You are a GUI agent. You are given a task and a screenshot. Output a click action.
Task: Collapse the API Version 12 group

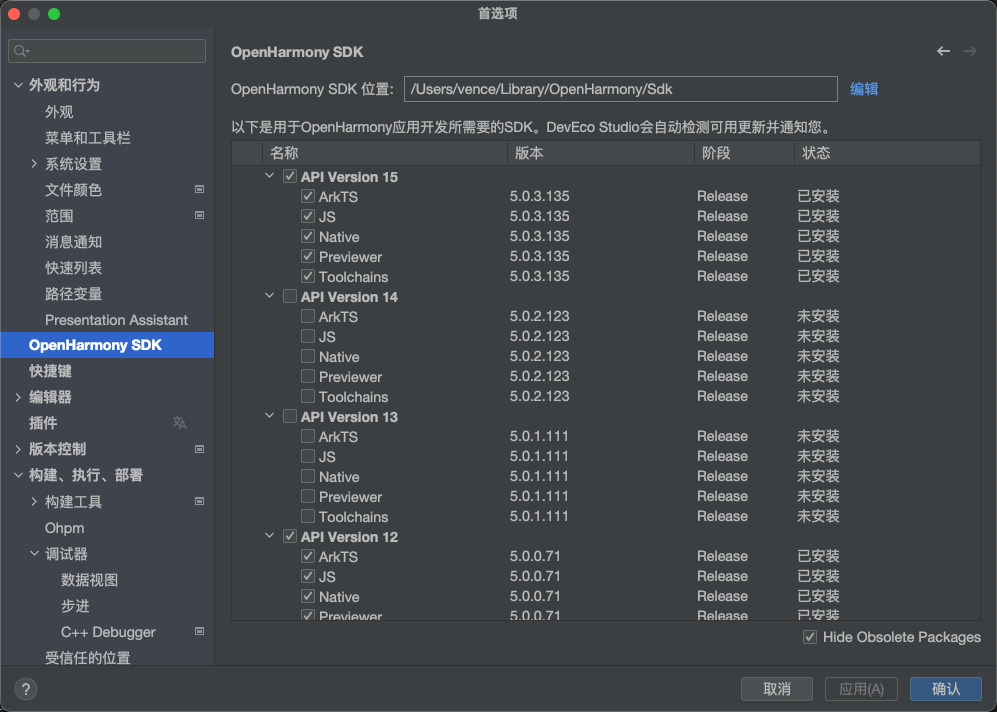click(x=270, y=536)
